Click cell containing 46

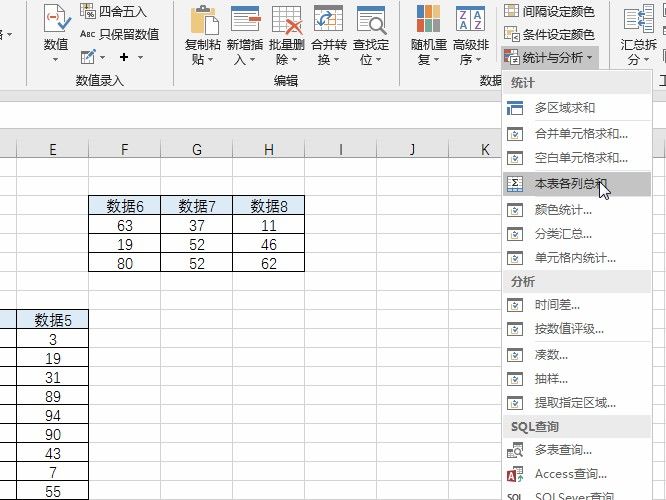pyautogui.click(x=268, y=244)
